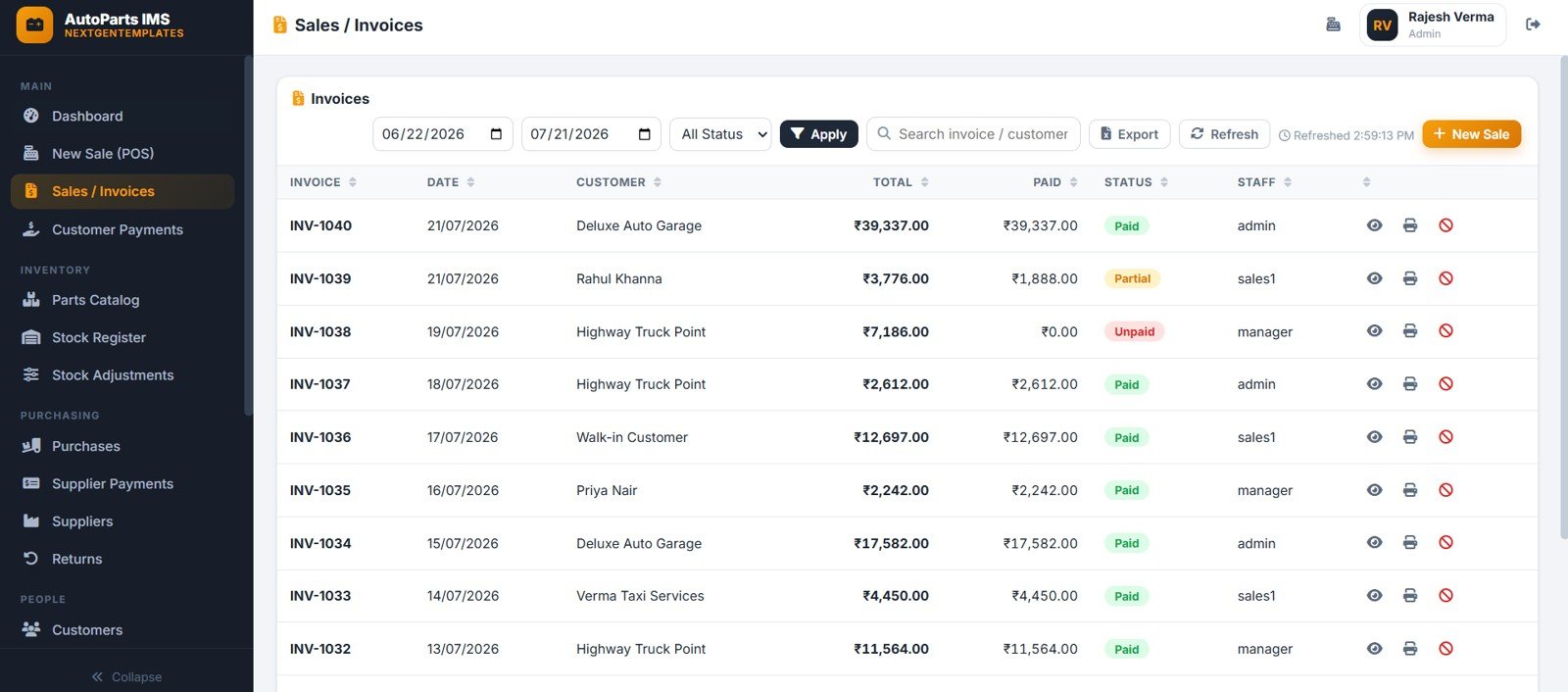View invoice INV-1036 eye icon
1568x692 pixels.
pos(1374,437)
